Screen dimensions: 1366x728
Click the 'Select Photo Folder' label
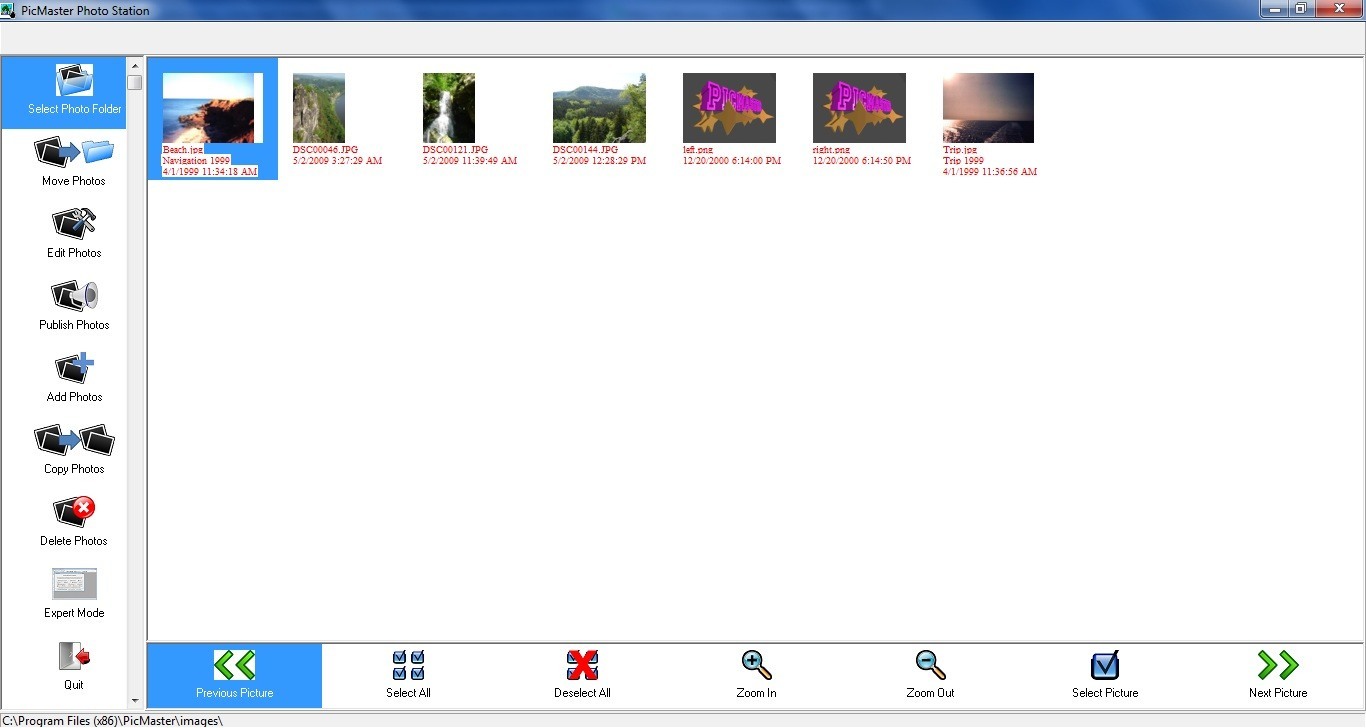(74, 109)
